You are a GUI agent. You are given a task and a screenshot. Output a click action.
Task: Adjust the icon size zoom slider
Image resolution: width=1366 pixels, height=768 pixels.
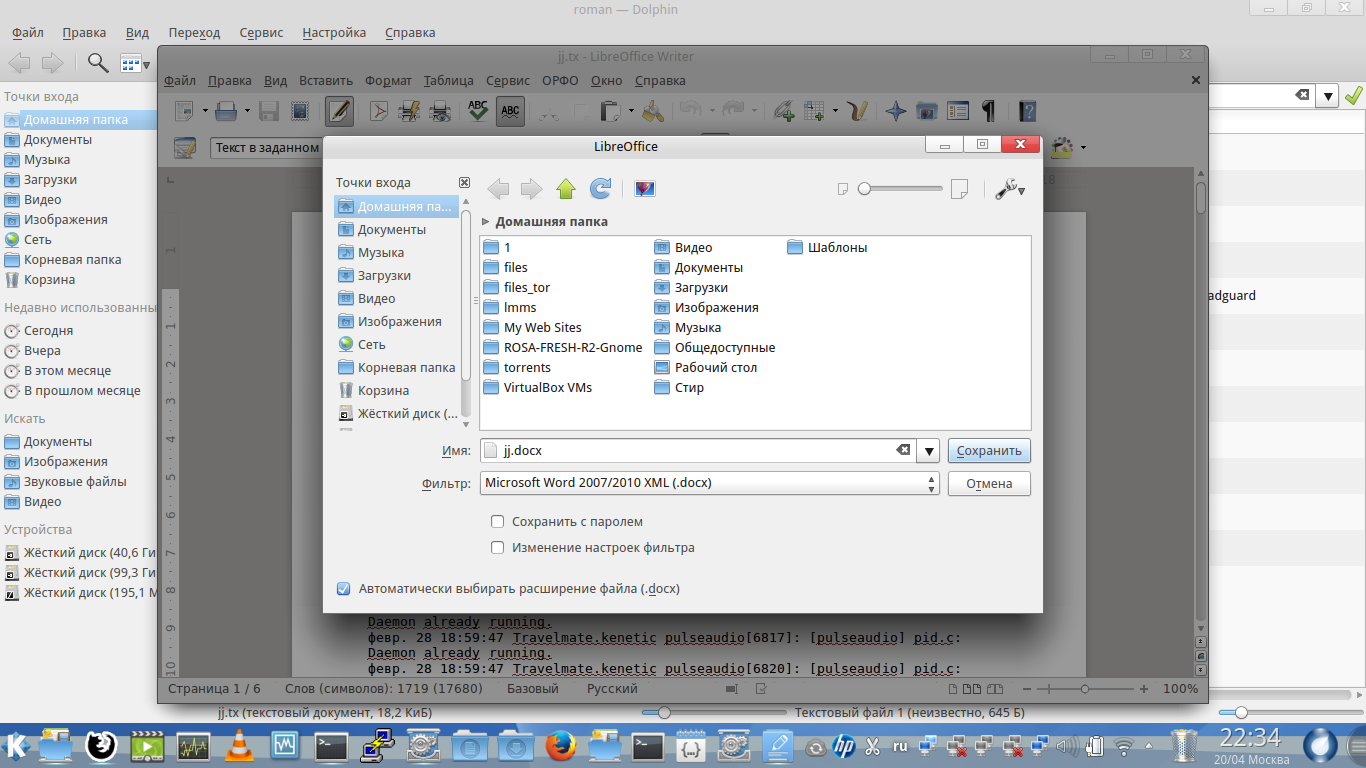(865, 189)
